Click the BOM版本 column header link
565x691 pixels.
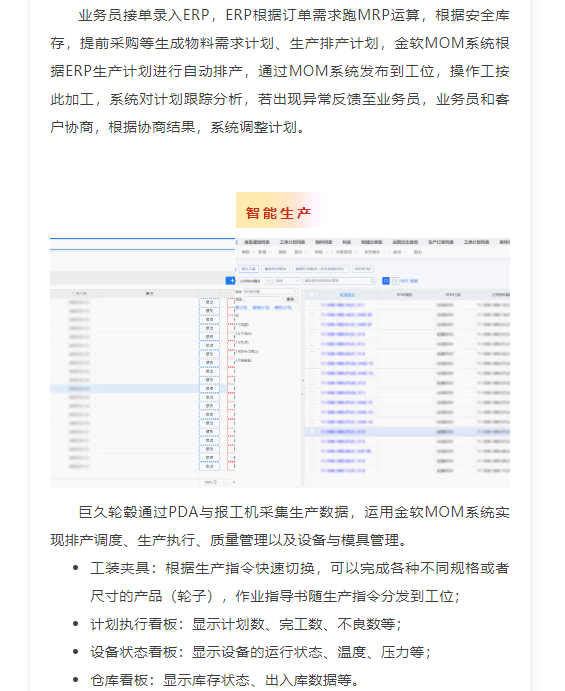tap(347, 294)
